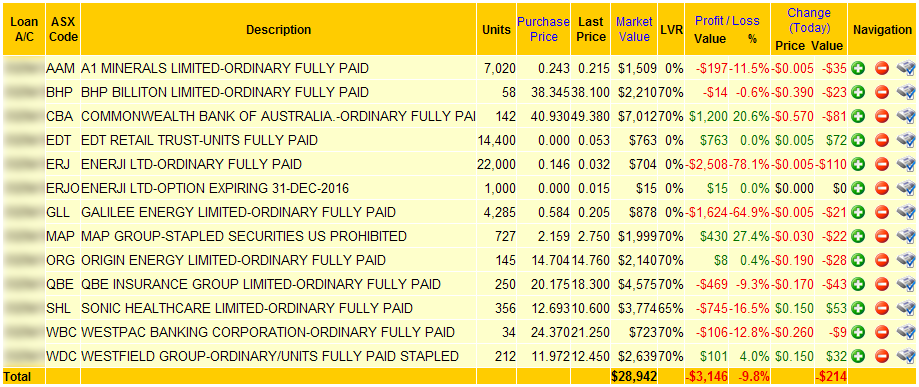The width and height of the screenshot is (919, 387).
Task: Open details icon for AAM row
Action: [906, 69]
